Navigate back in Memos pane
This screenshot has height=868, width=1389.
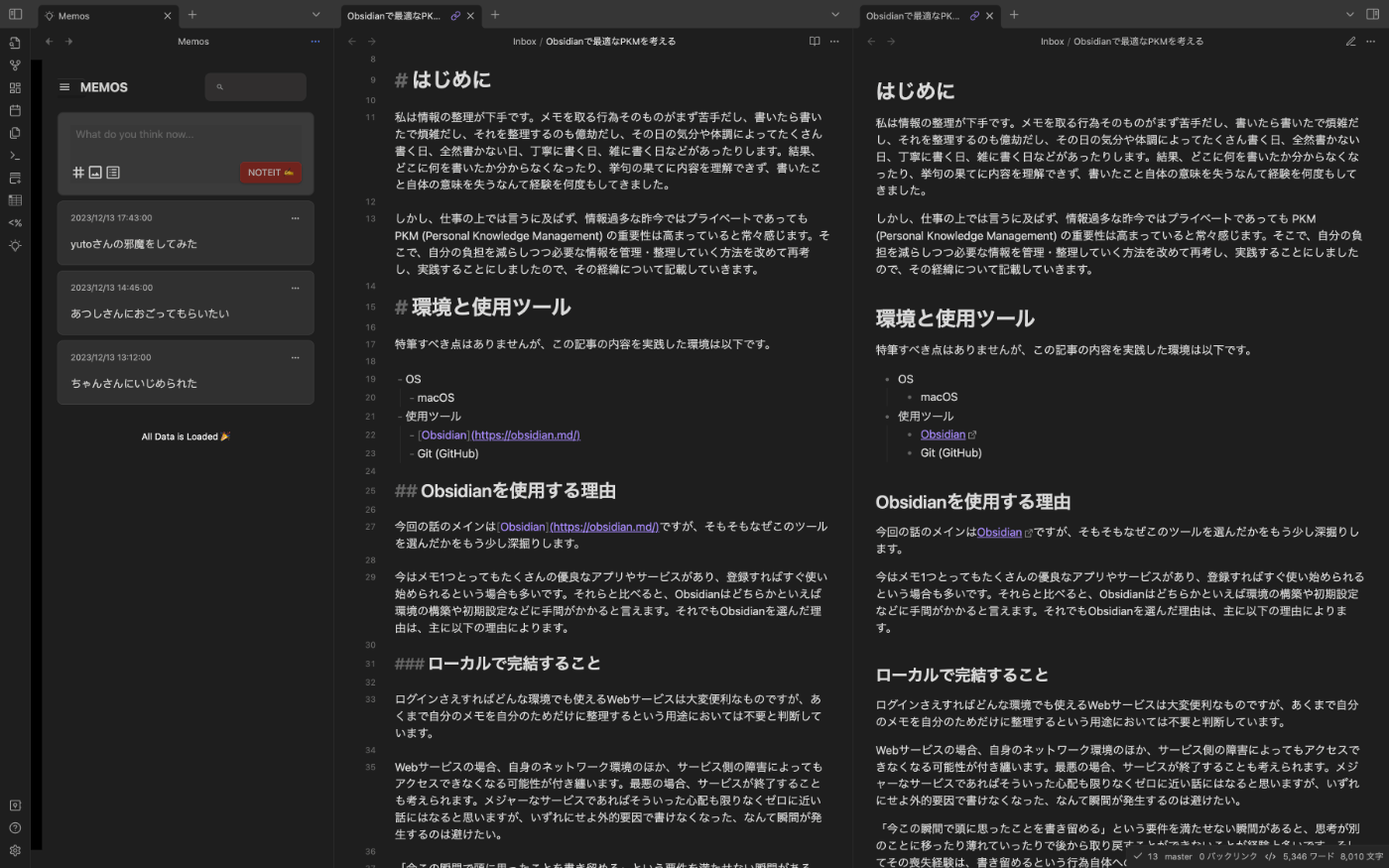49,42
